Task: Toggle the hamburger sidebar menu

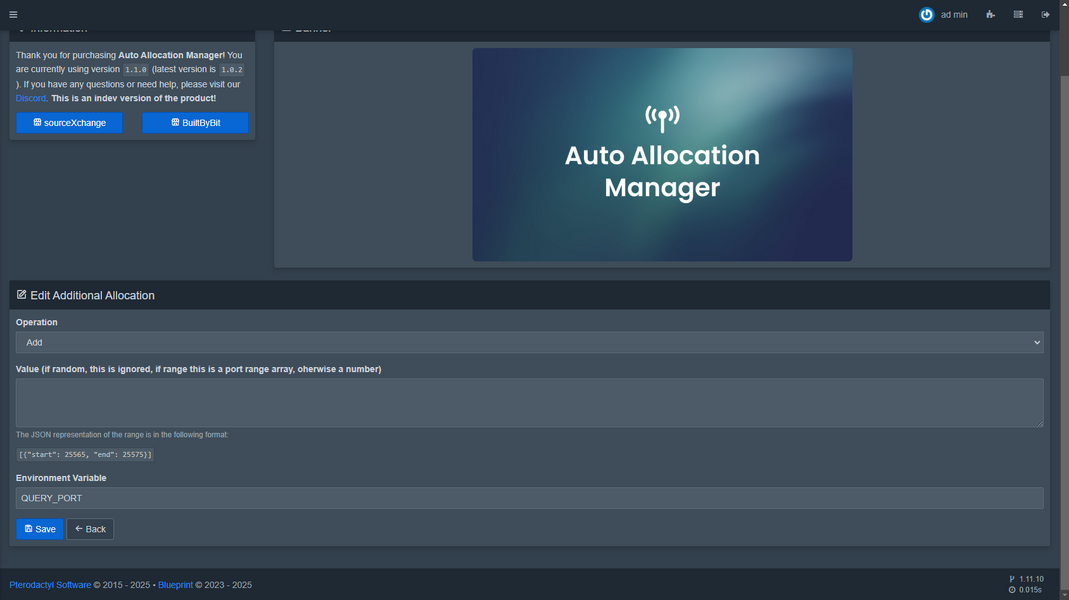Action: pyautogui.click(x=13, y=15)
